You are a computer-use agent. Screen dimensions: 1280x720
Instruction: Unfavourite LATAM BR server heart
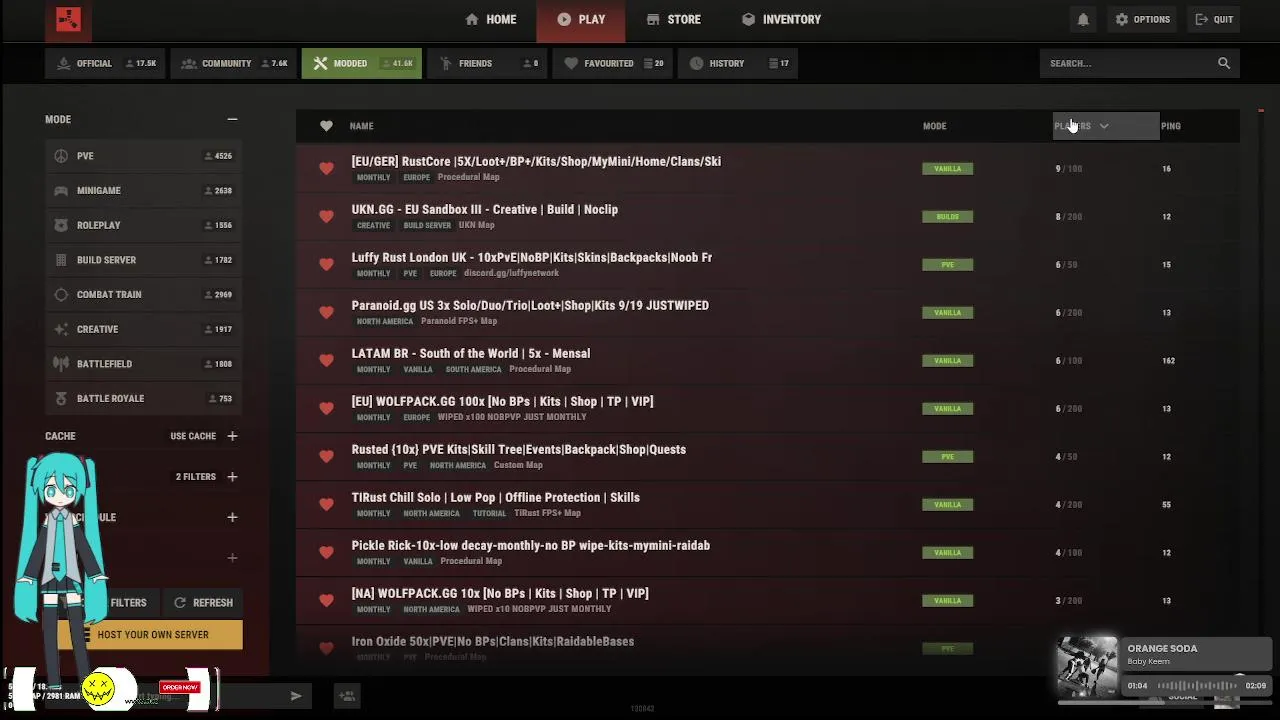(326, 360)
